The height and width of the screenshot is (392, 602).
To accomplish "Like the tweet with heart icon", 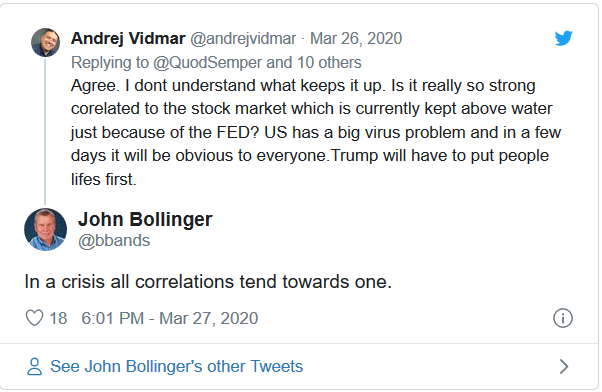I will 34,318.
